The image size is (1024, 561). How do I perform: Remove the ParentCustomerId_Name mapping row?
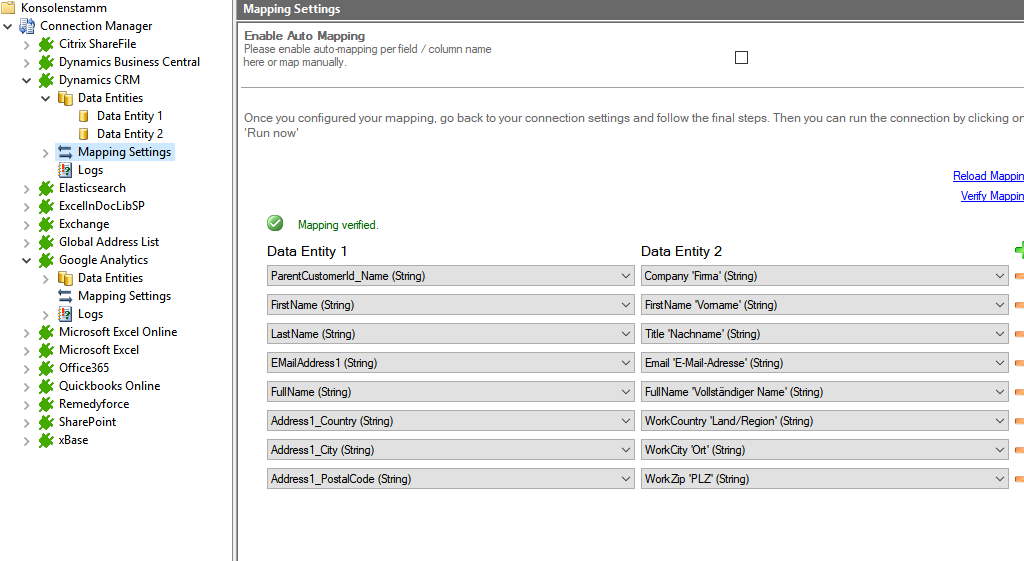click(1019, 276)
